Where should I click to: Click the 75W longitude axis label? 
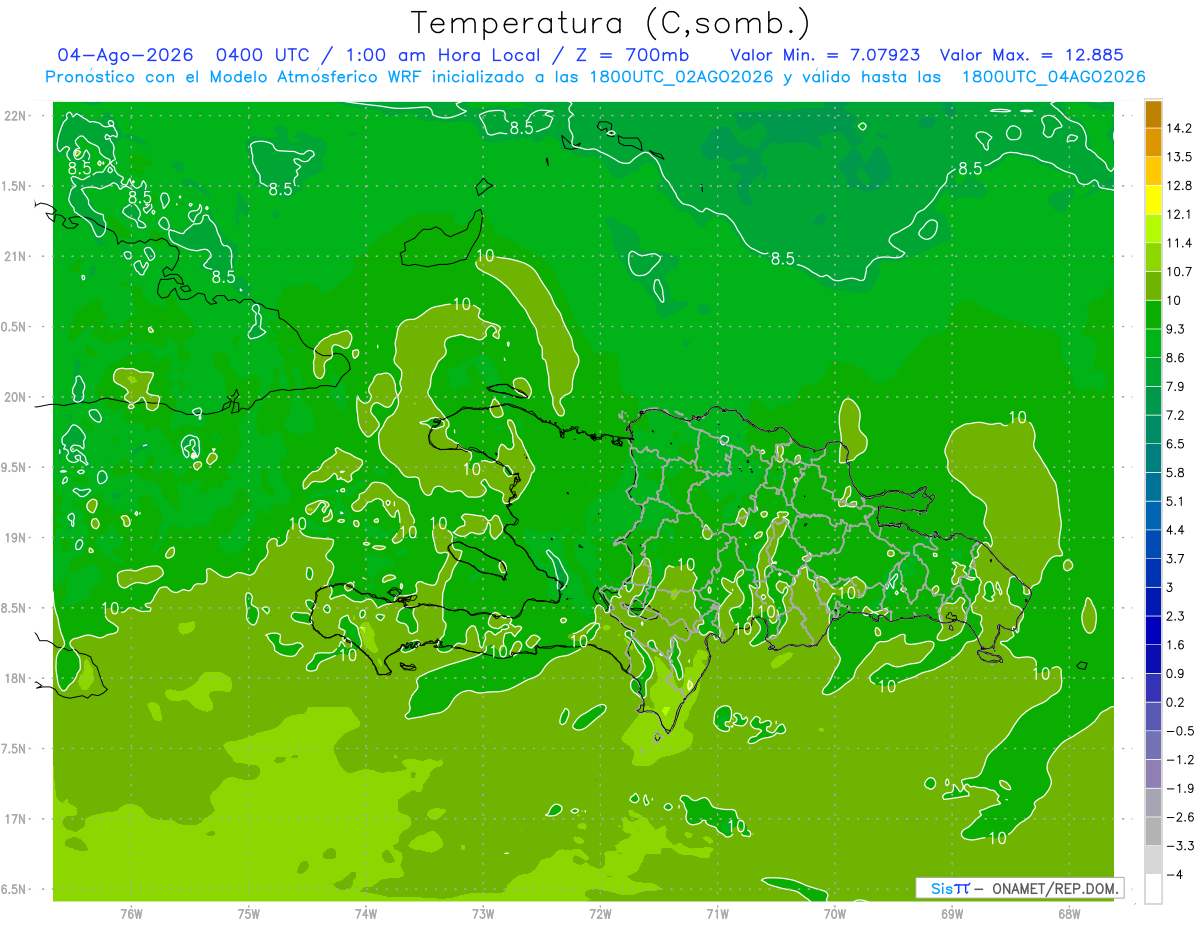click(249, 913)
